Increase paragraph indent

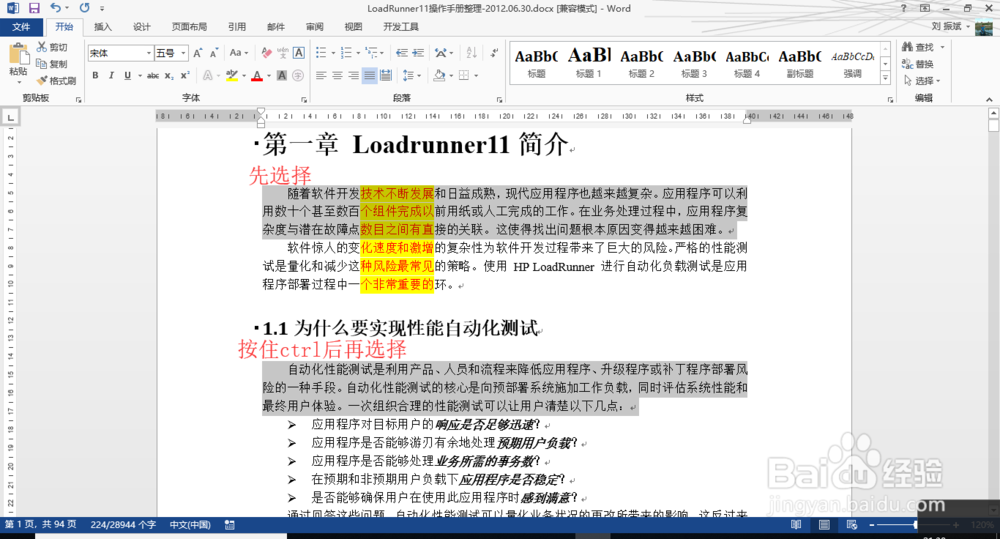[x=418, y=53]
